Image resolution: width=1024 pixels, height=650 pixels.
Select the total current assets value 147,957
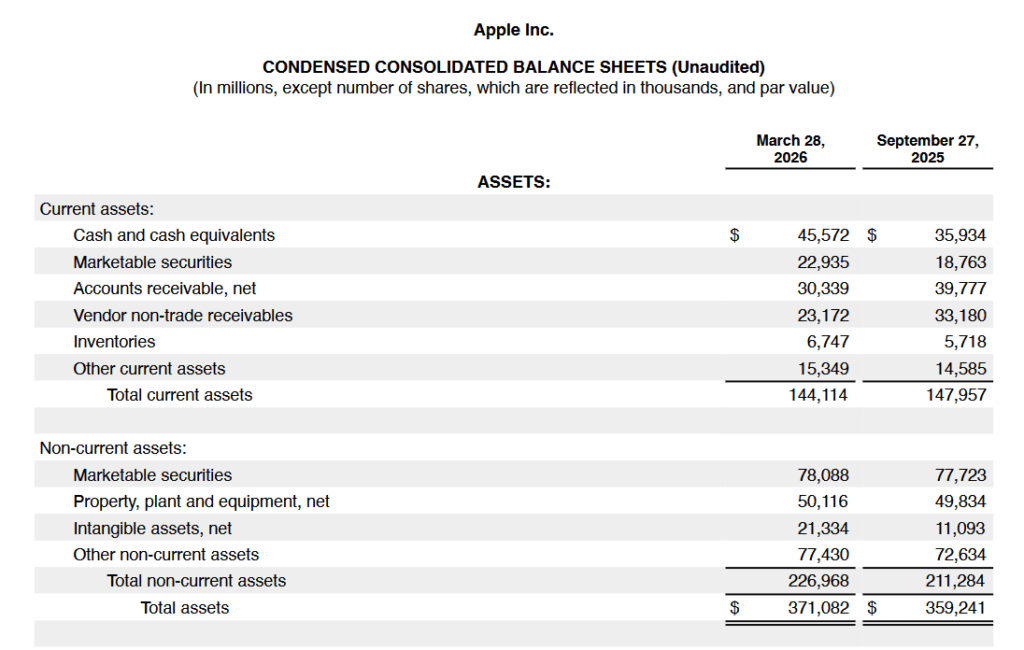[x=956, y=395]
